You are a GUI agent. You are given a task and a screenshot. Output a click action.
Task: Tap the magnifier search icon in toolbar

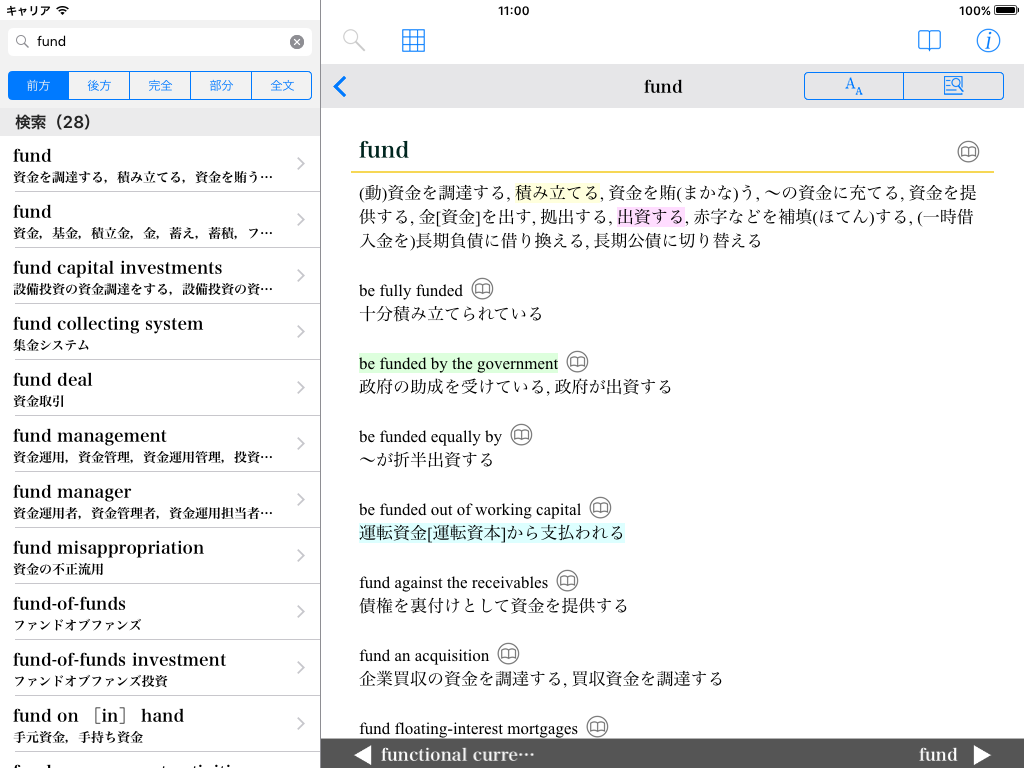354,40
